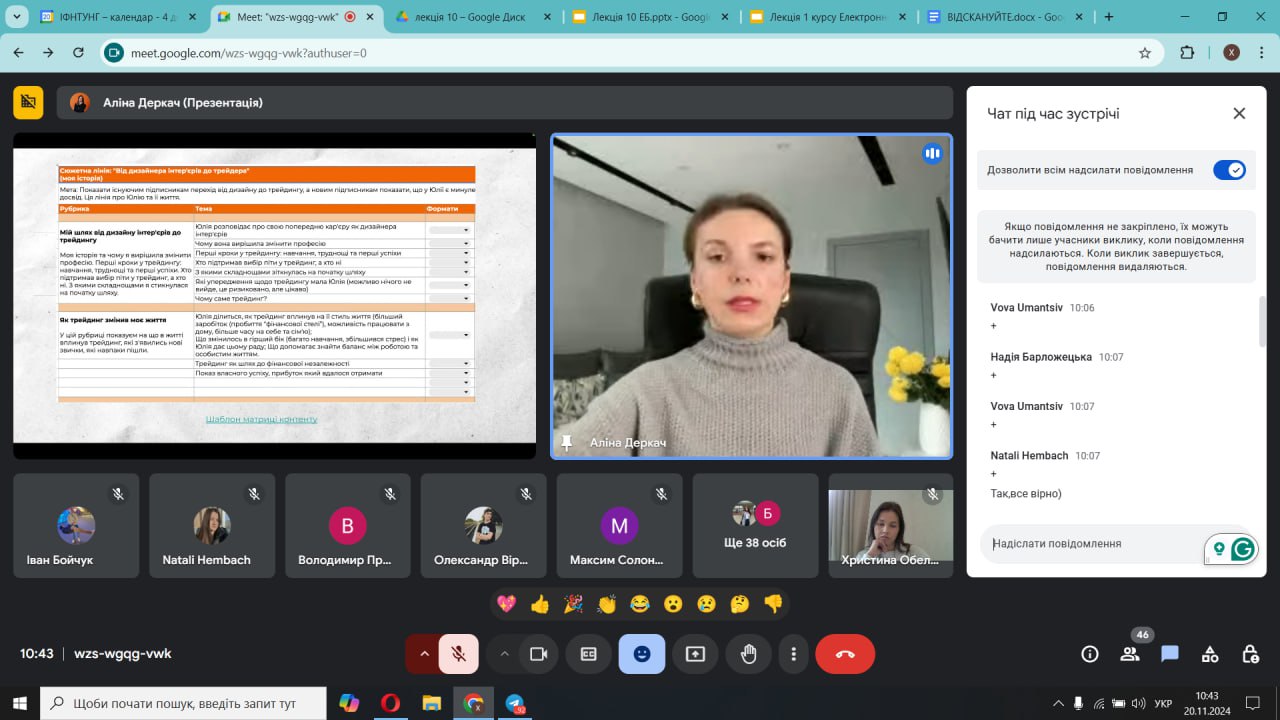Open the meeting details info icon
The image size is (1280, 720).
[1090, 654]
